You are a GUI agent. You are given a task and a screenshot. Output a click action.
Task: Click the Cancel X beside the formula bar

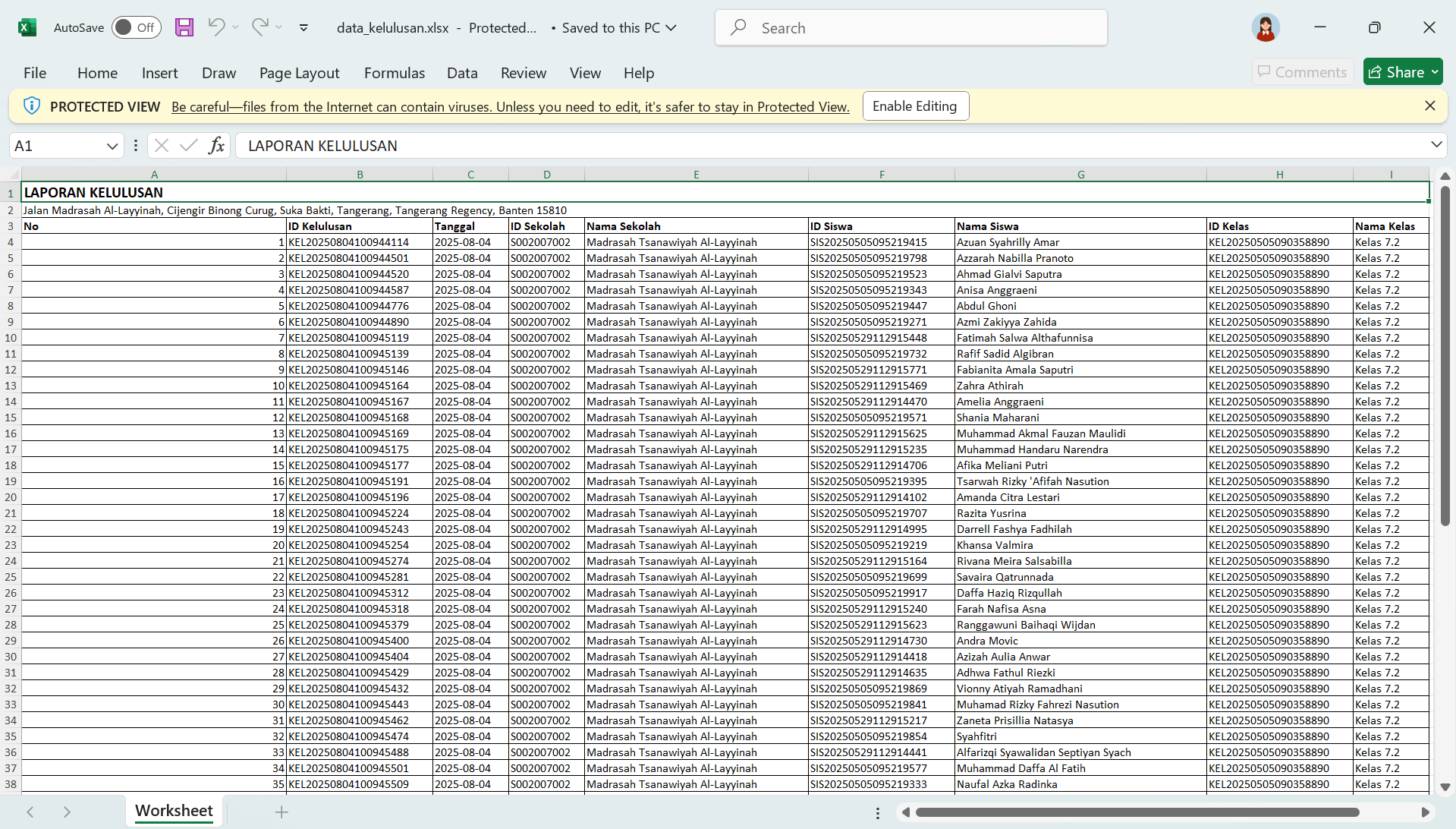coord(161,145)
